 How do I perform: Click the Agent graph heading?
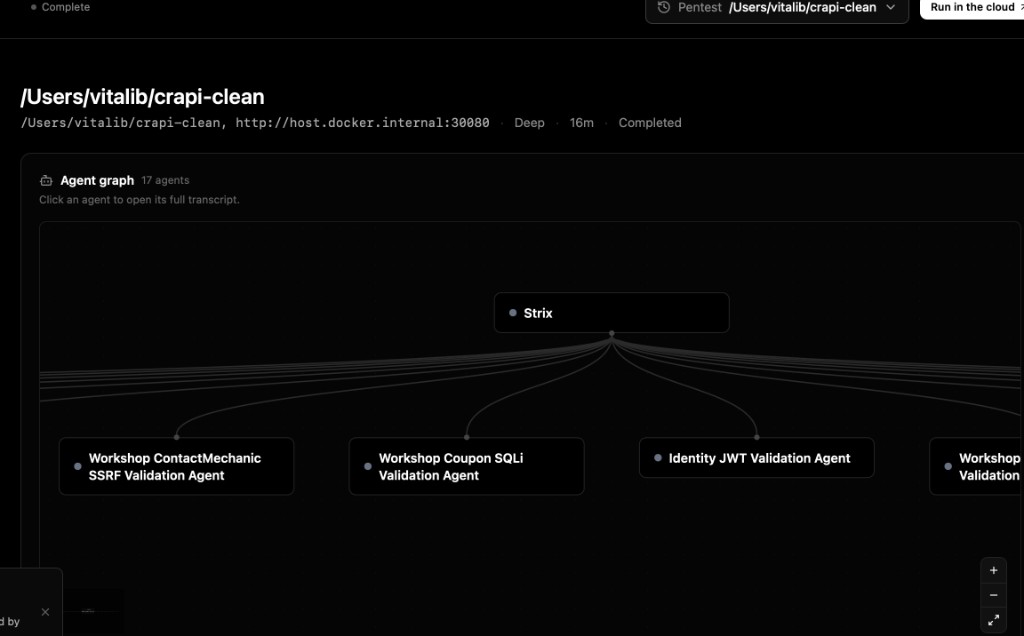click(x=97, y=180)
